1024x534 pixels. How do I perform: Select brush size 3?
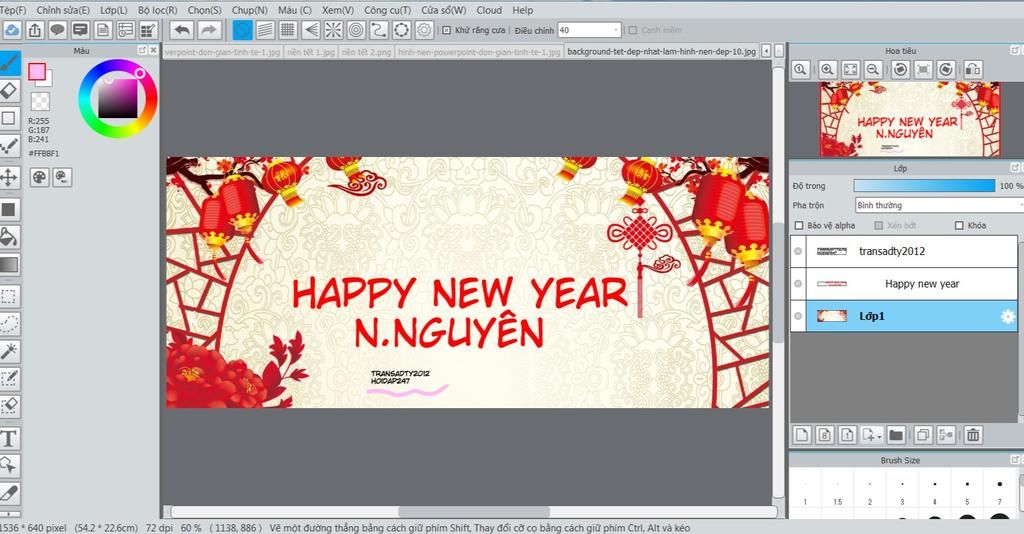(902, 491)
